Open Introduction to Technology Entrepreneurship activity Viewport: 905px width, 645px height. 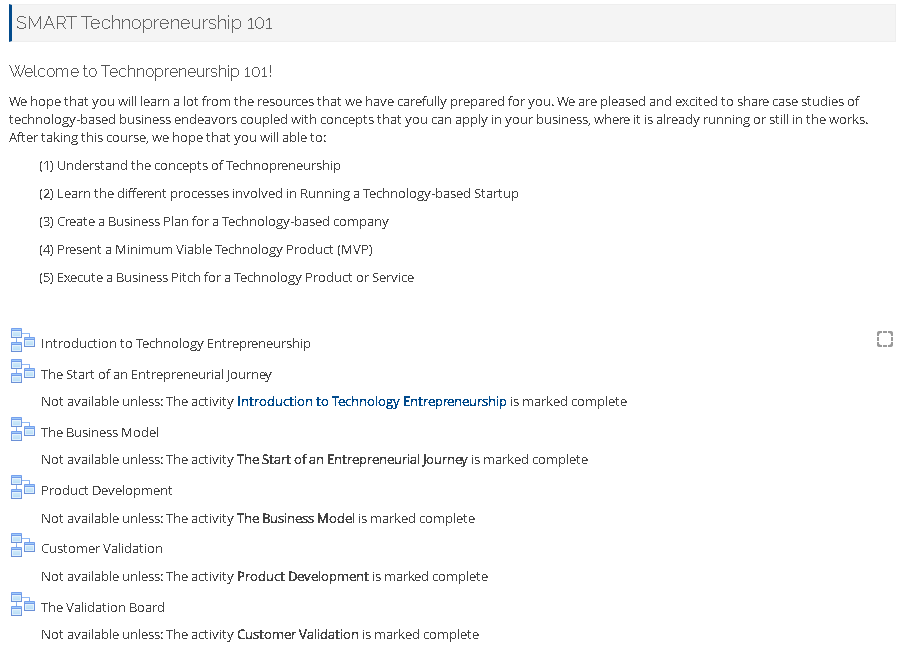click(x=175, y=343)
